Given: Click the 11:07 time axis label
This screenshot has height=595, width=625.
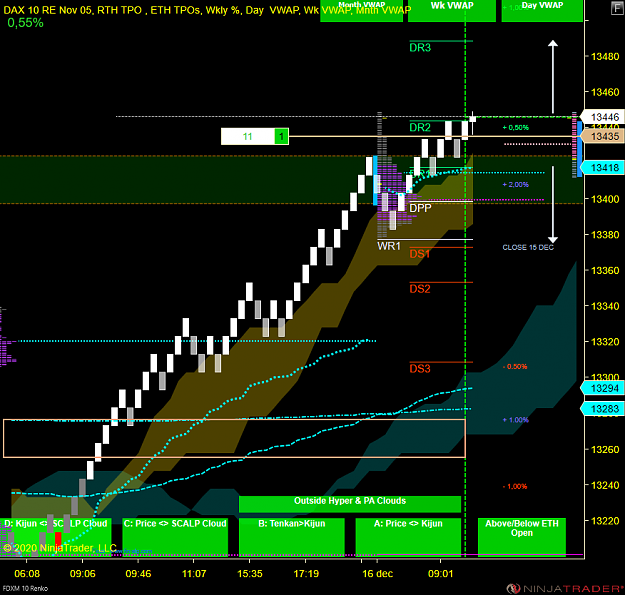Looking at the screenshot, I should coord(194,574).
